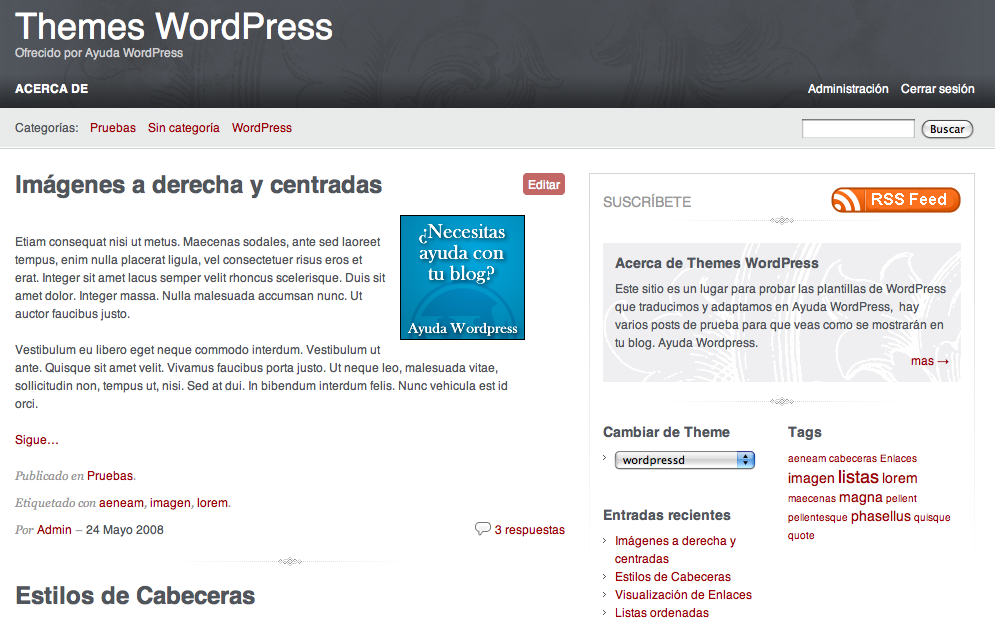Image resolution: width=995 pixels, height=624 pixels.
Task: Open the Sin categoría category link
Action: 184,128
